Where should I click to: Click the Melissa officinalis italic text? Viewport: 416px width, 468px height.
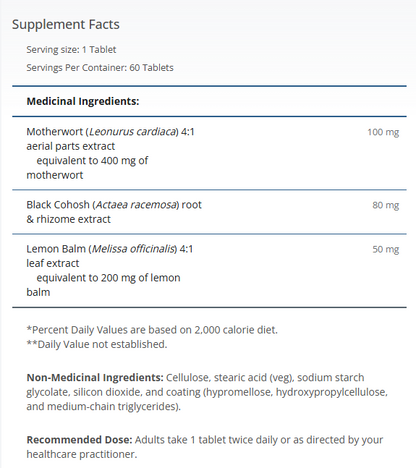click(133, 249)
